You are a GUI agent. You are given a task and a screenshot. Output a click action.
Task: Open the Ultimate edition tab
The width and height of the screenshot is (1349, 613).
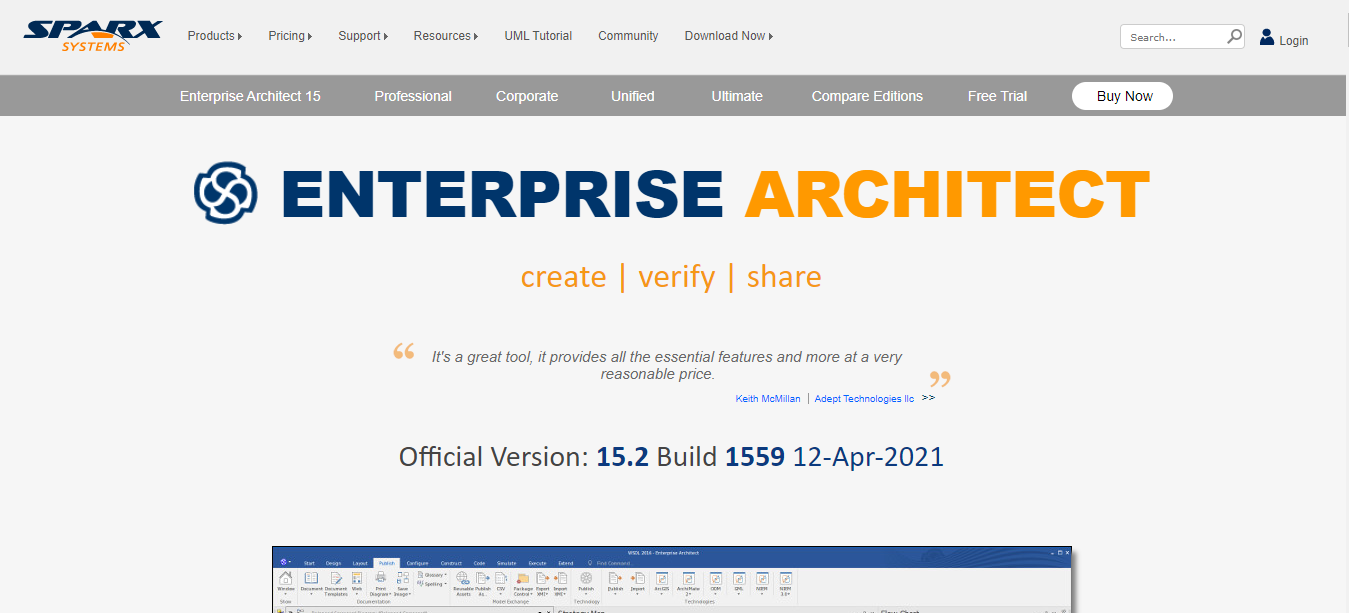pyautogui.click(x=737, y=96)
